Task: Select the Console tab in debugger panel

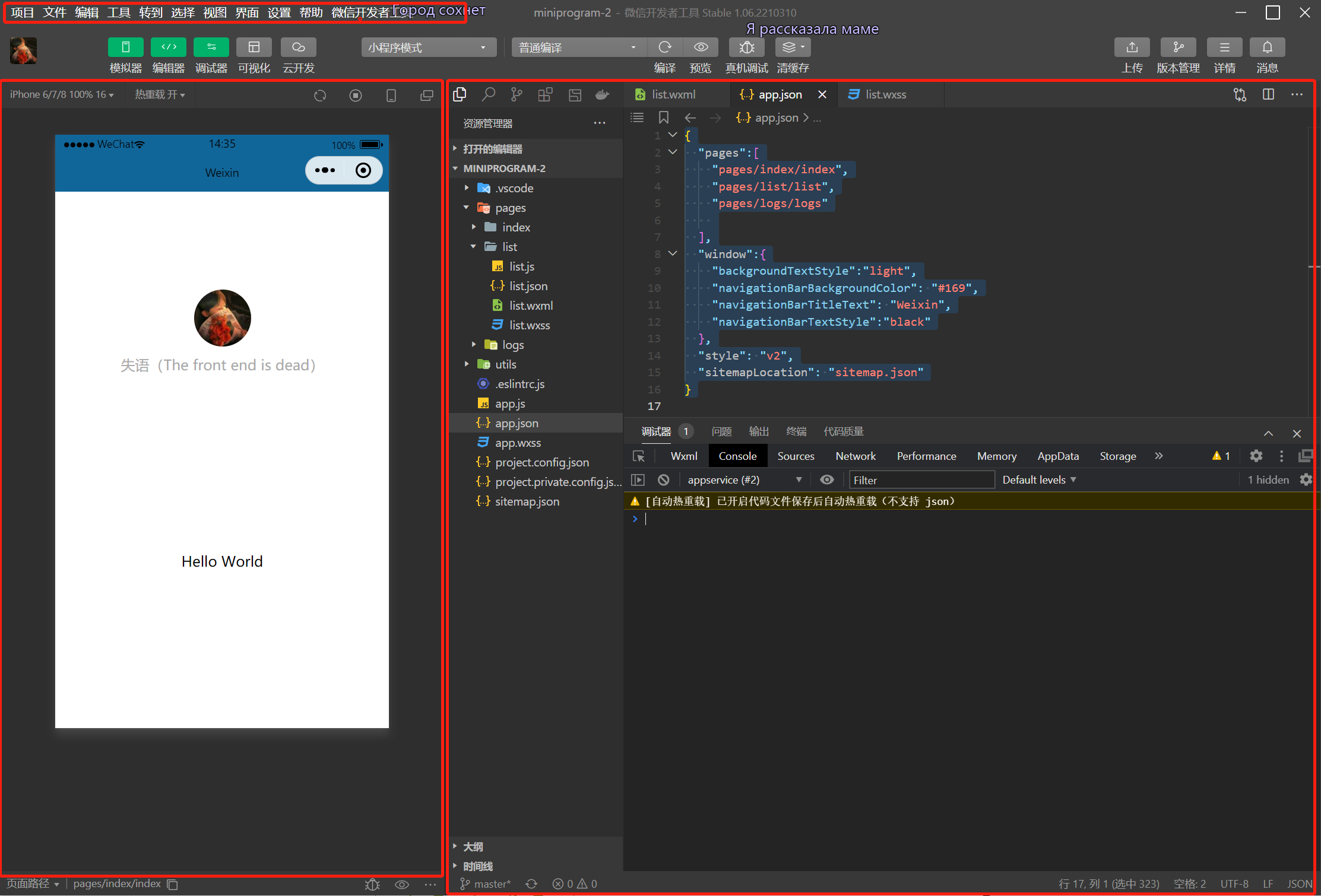Action: click(738, 455)
